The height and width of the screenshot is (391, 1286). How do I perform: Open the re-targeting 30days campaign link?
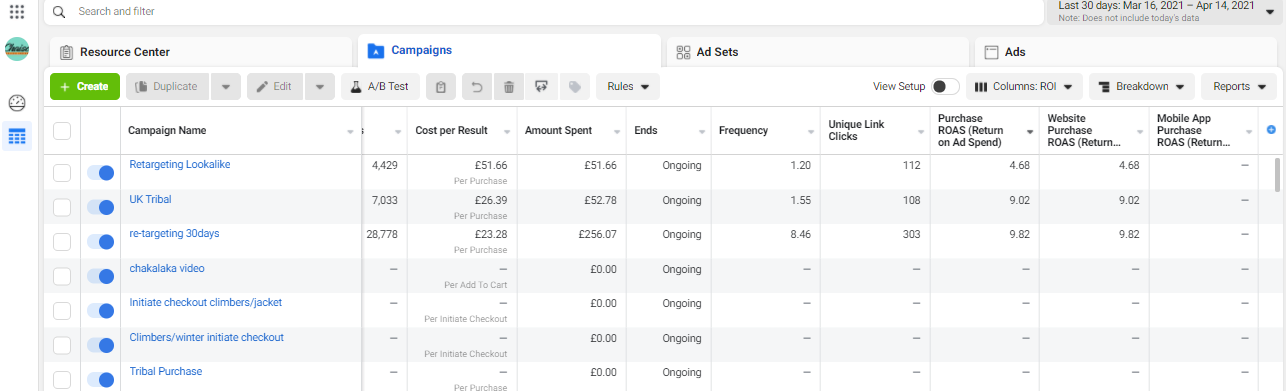[174, 233]
